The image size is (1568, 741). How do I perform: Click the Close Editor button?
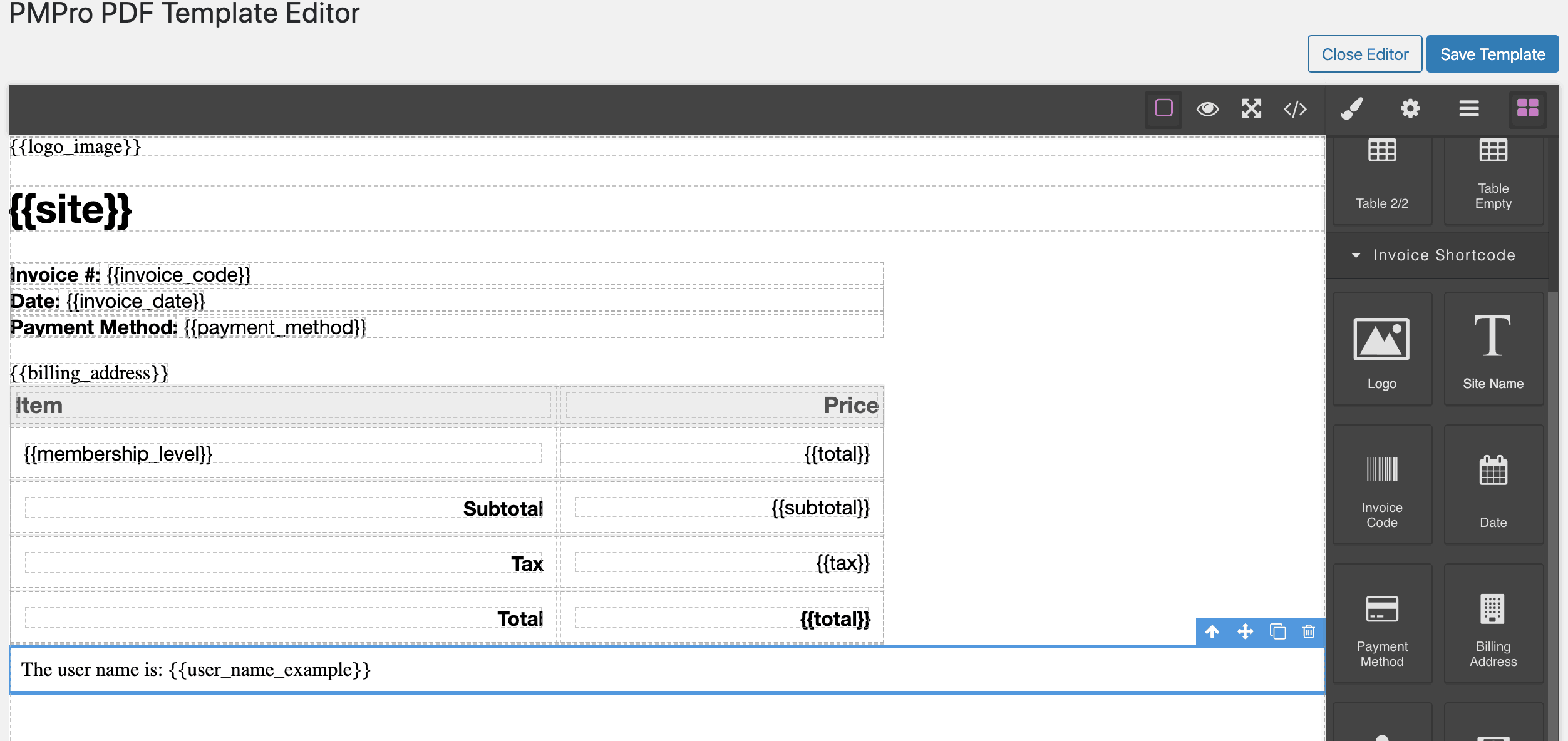pyautogui.click(x=1365, y=54)
